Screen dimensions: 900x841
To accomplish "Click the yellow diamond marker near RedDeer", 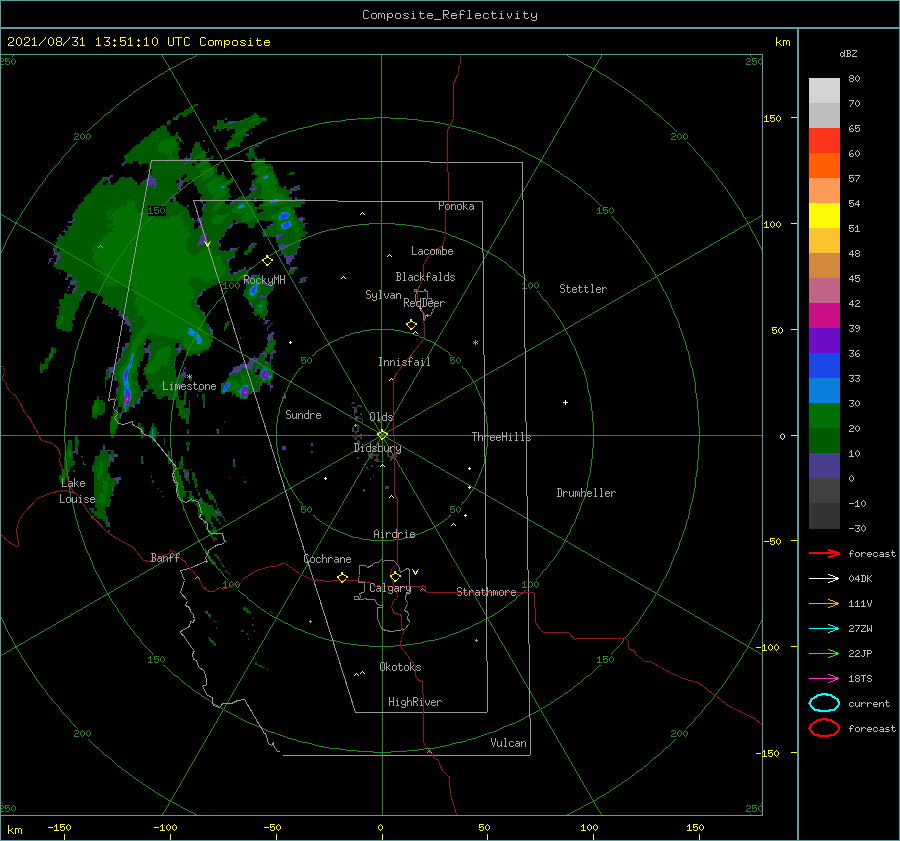I will point(412,325).
